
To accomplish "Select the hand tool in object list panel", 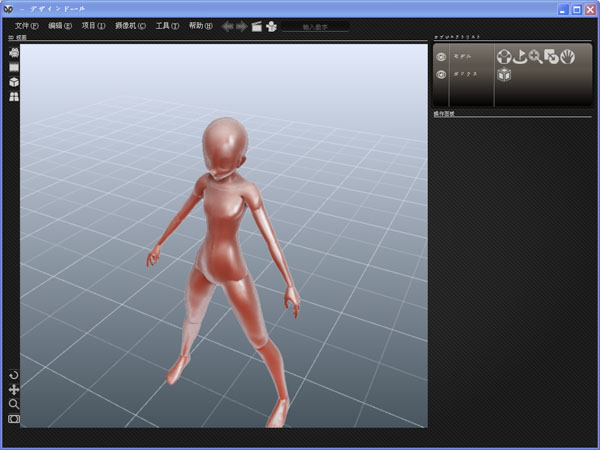I will pyautogui.click(x=566, y=57).
